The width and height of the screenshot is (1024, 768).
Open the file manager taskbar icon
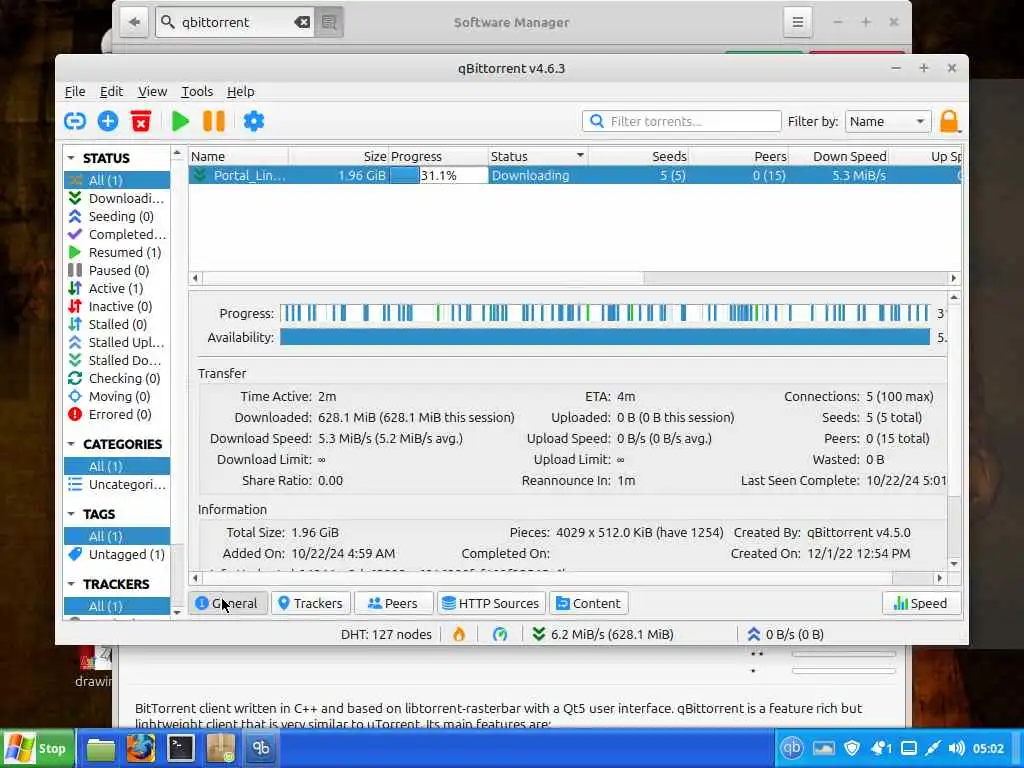tap(101, 750)
